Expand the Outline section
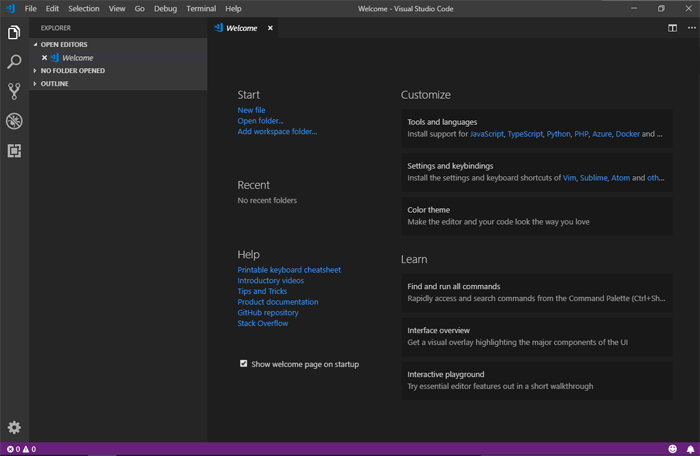 coord(54,84)
